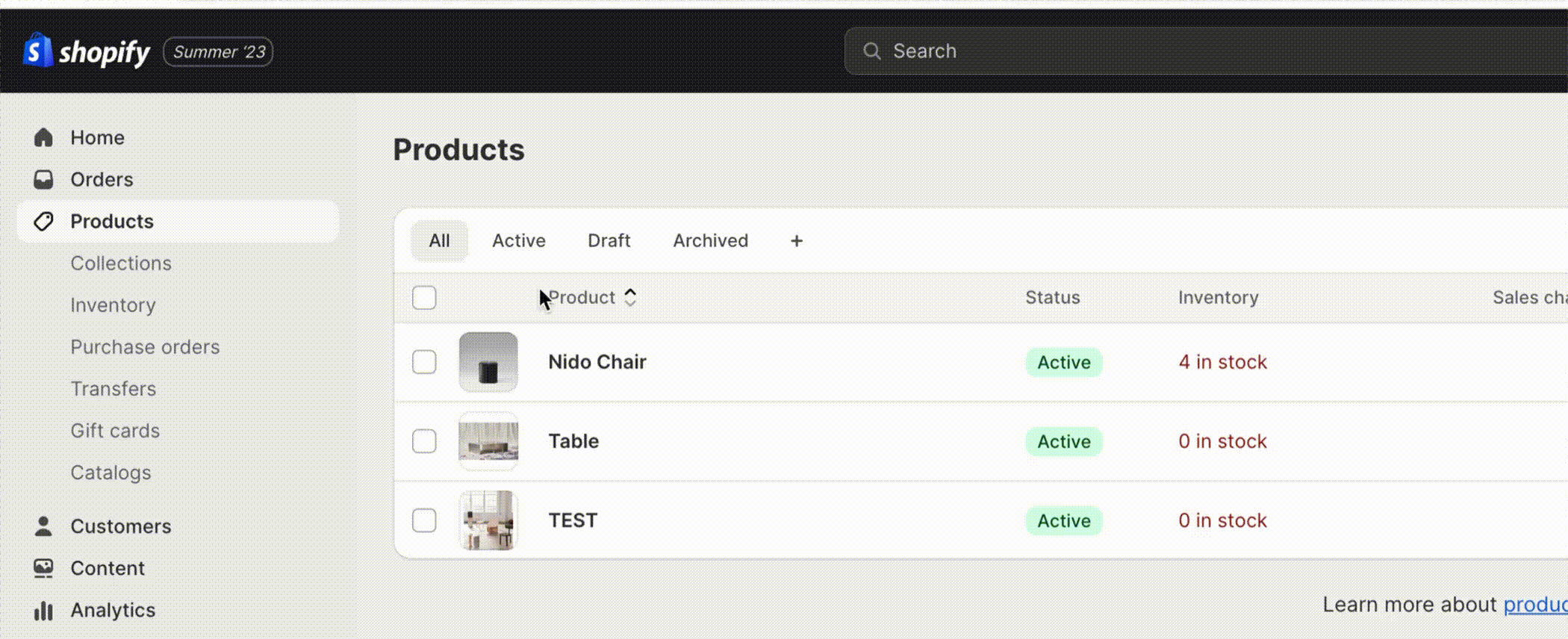Switch to the Archived tab
Screen dimensions: 1568x639
pos(710,240)
